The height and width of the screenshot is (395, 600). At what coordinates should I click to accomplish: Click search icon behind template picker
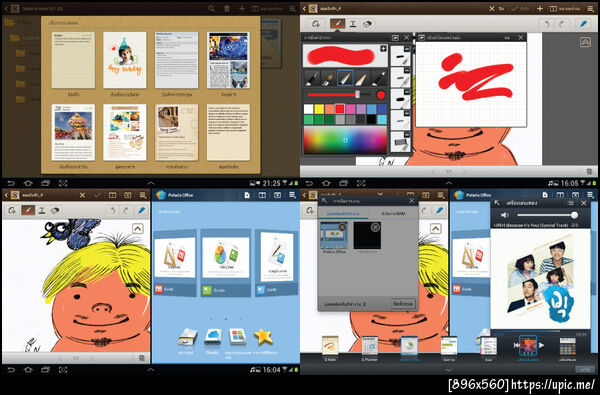(x=211, y=8)
